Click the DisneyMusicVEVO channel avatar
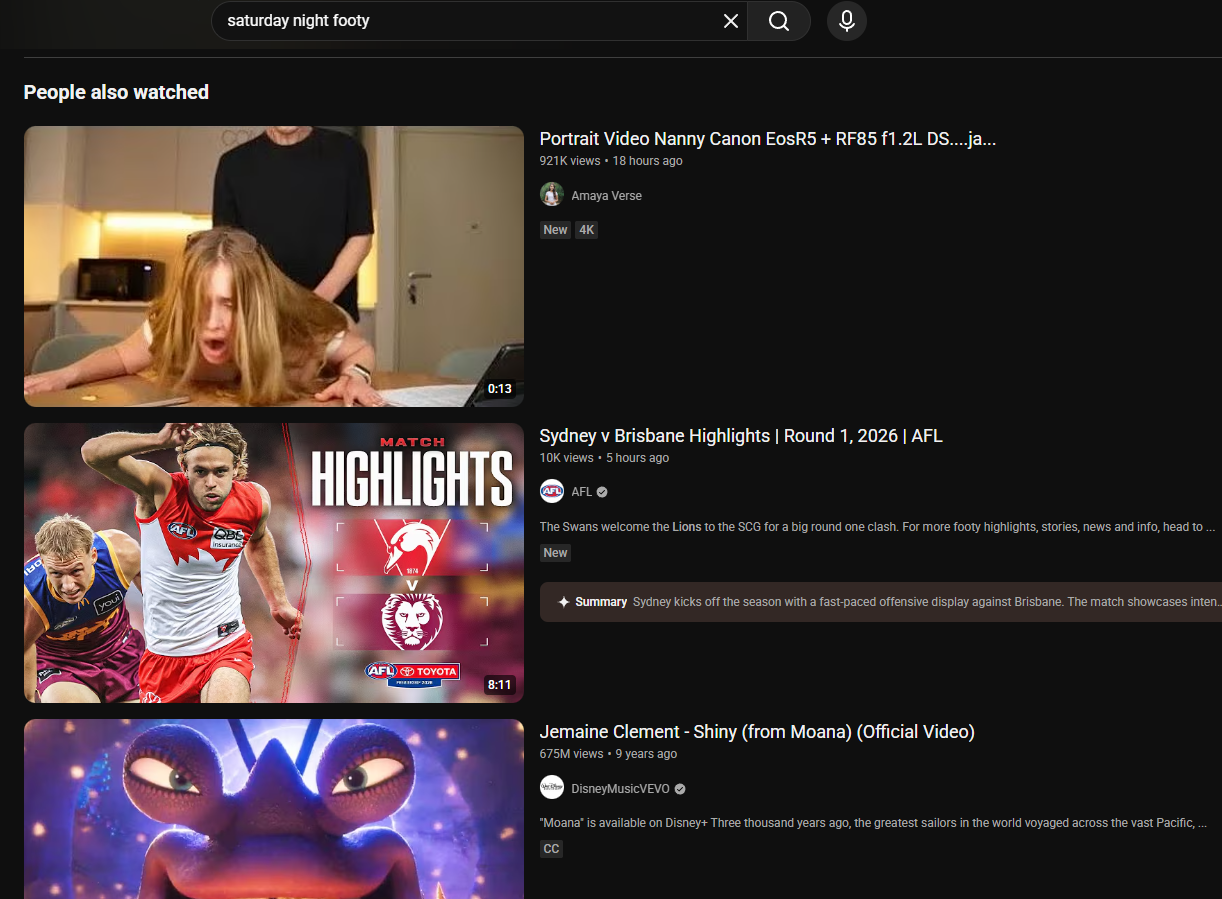 pos(552,789)
